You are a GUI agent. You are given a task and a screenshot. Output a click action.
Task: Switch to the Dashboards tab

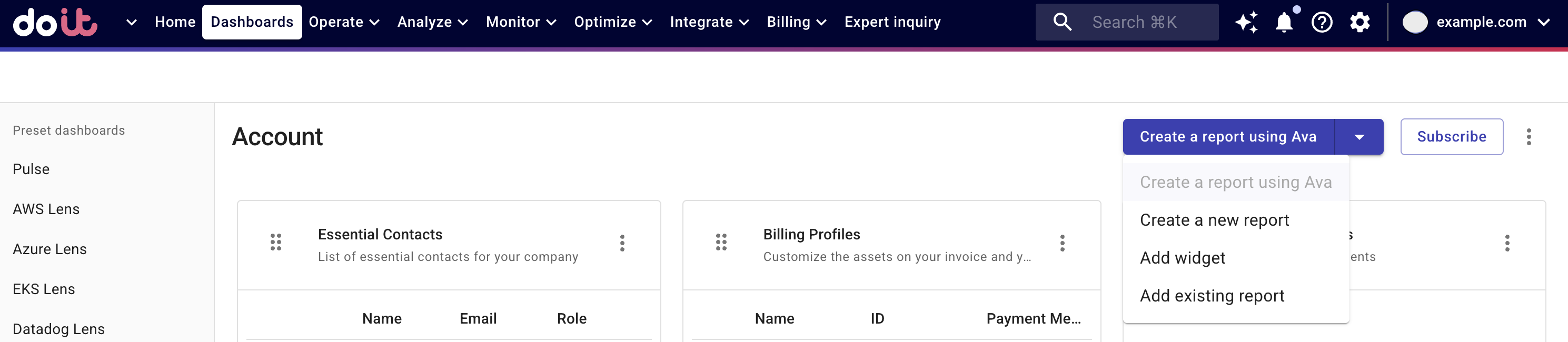pyautogui.click(x=251, y=21)
